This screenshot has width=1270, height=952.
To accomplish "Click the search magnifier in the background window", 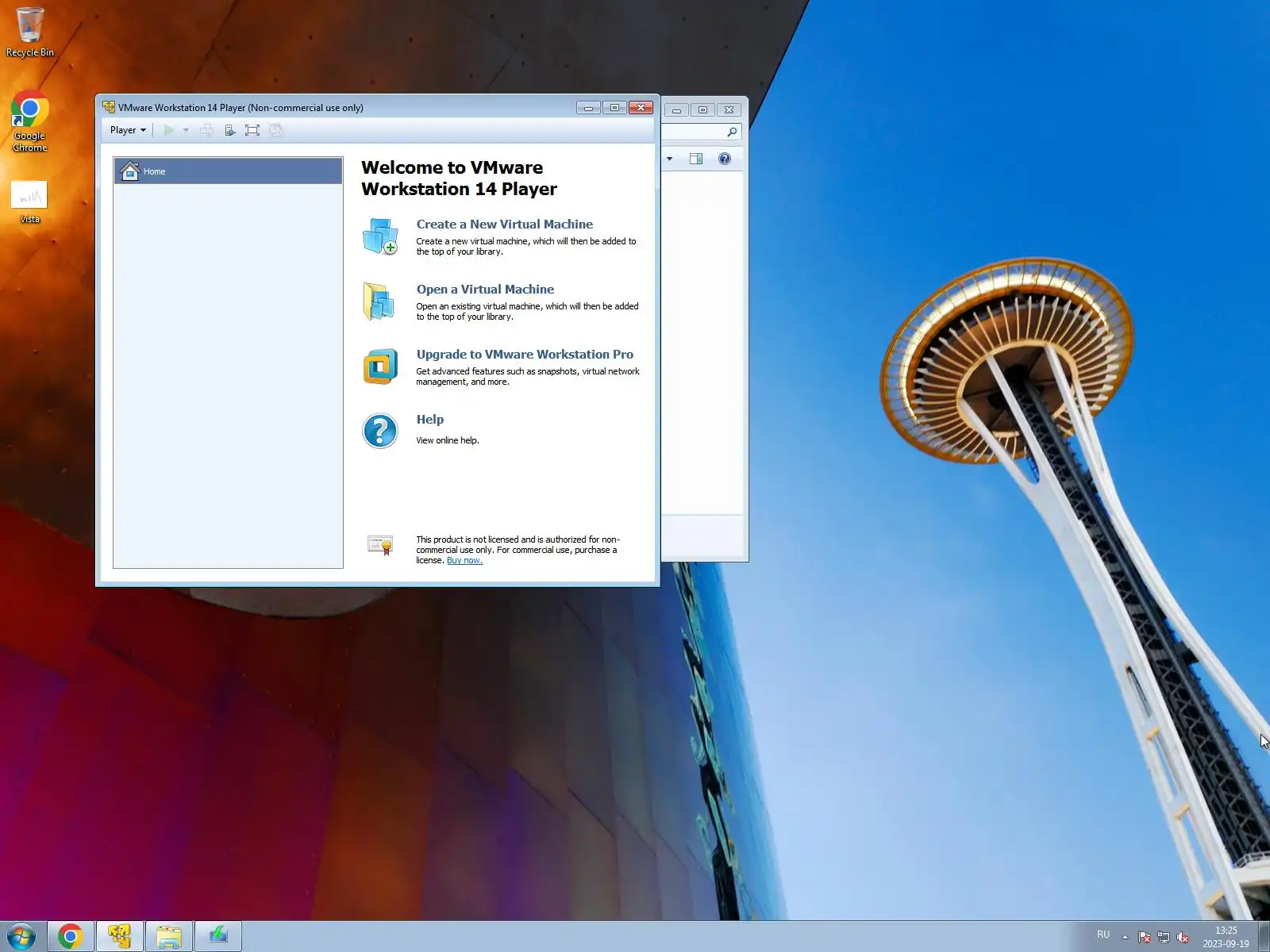I will click(x=732, y=132).
